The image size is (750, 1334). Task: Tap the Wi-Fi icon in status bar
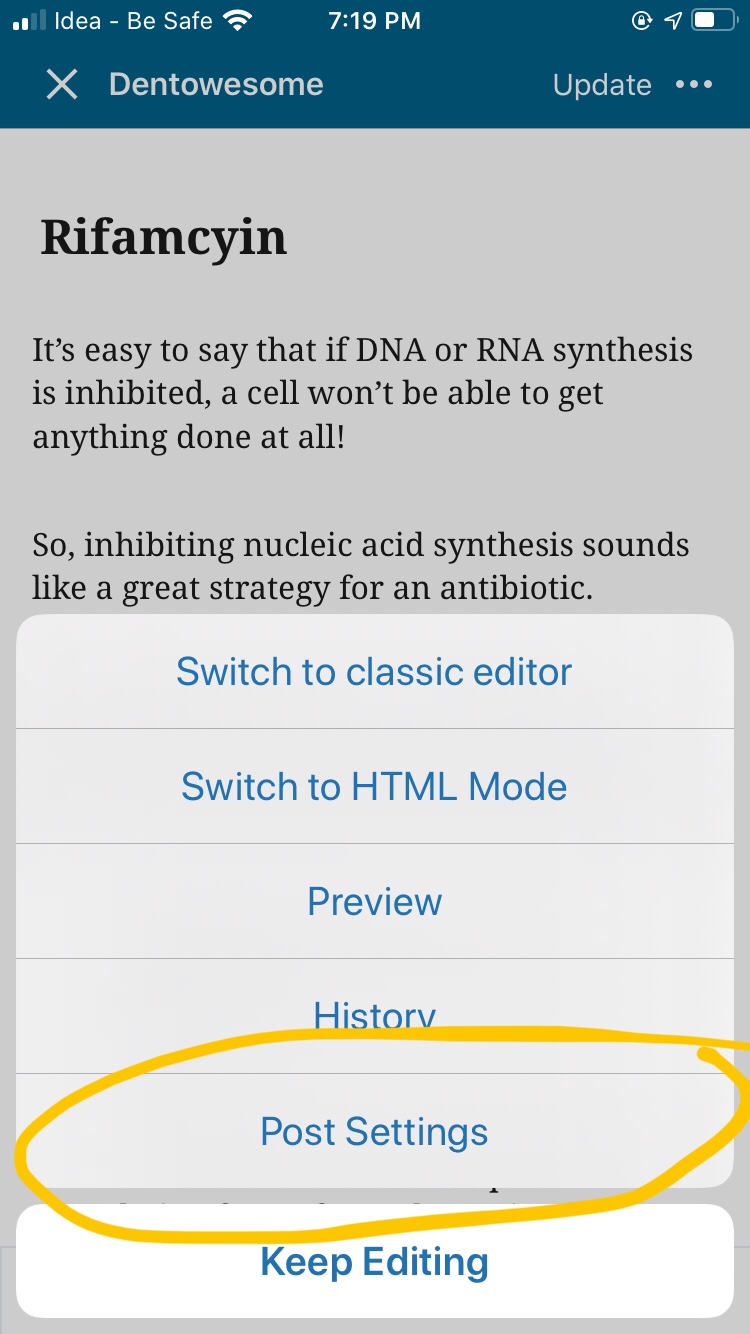(238, 21)
